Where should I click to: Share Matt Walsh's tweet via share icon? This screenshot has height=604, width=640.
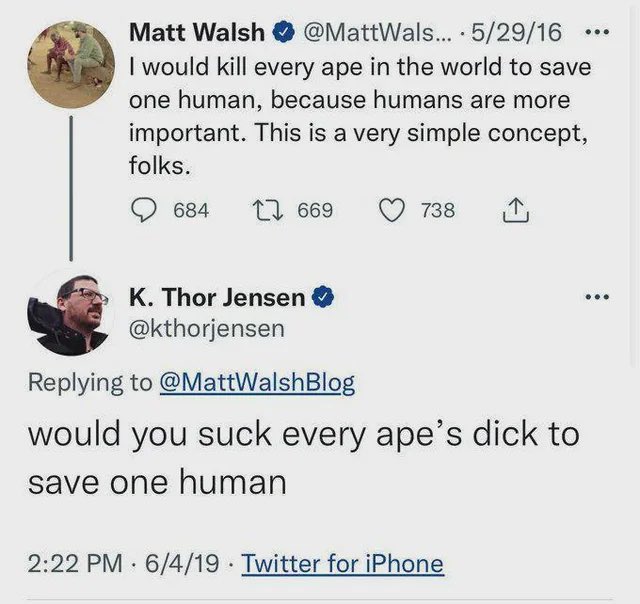(516, 210)
